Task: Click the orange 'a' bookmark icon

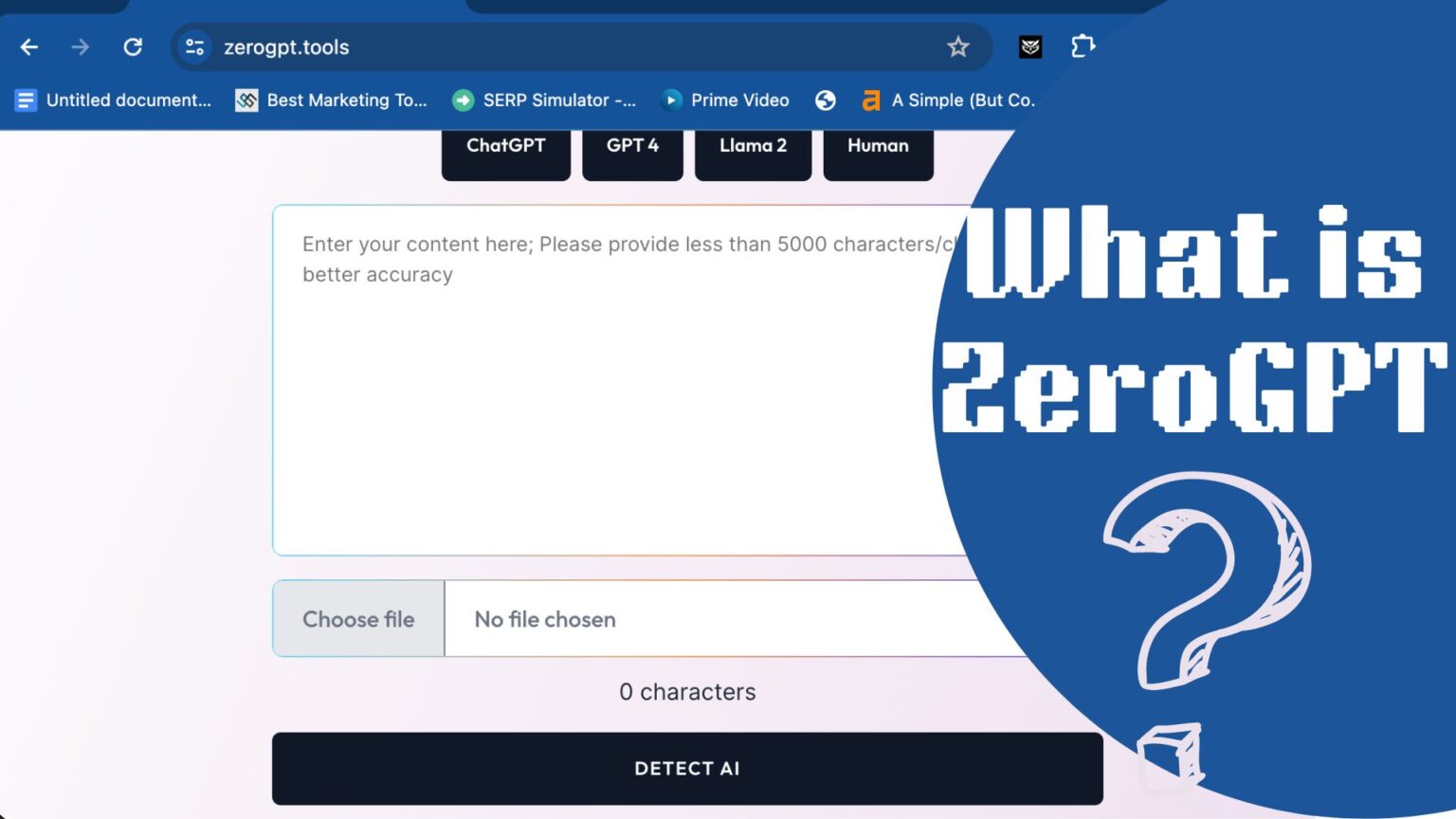Action: point(871,100)
